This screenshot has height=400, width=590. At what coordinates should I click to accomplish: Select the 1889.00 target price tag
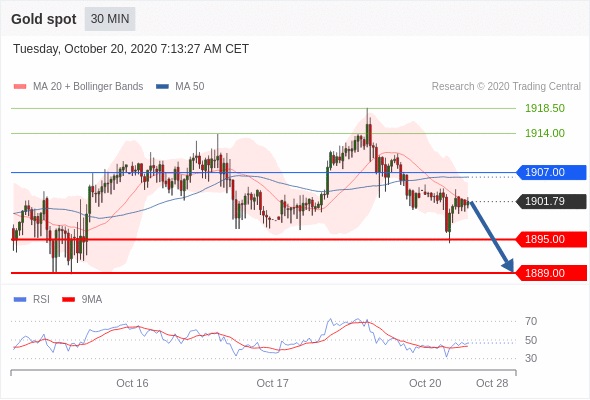551,273
